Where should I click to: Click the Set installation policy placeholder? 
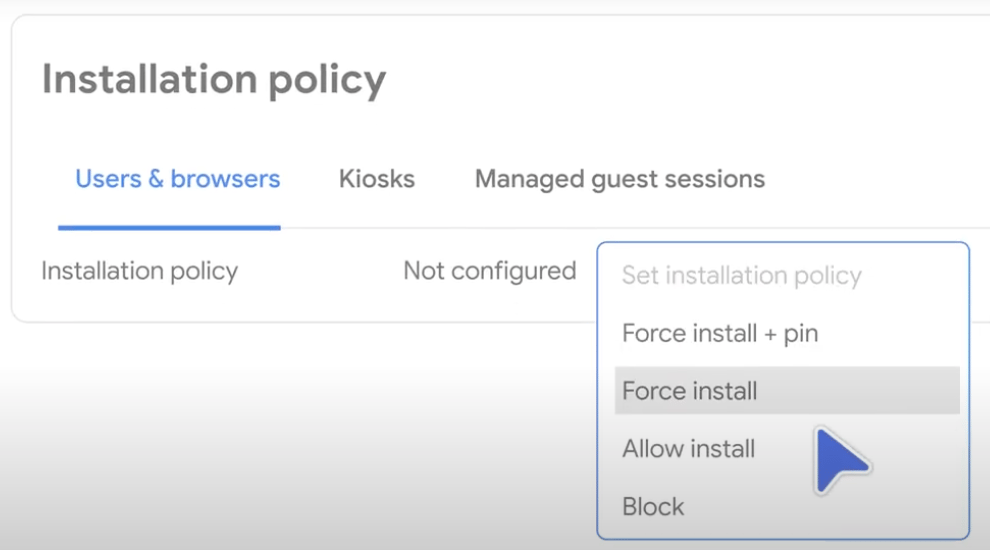pos(741,276)
